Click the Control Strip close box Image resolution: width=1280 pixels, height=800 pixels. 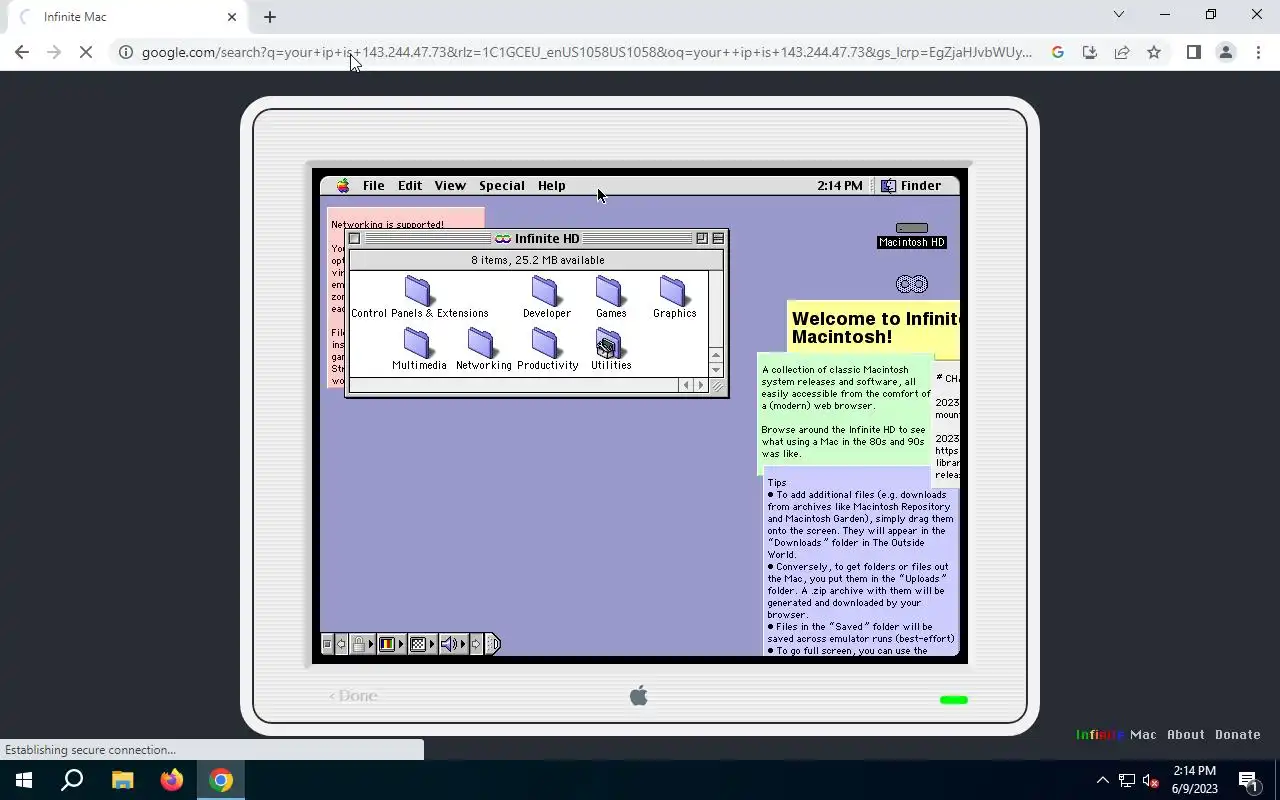(x=327, y=644)
